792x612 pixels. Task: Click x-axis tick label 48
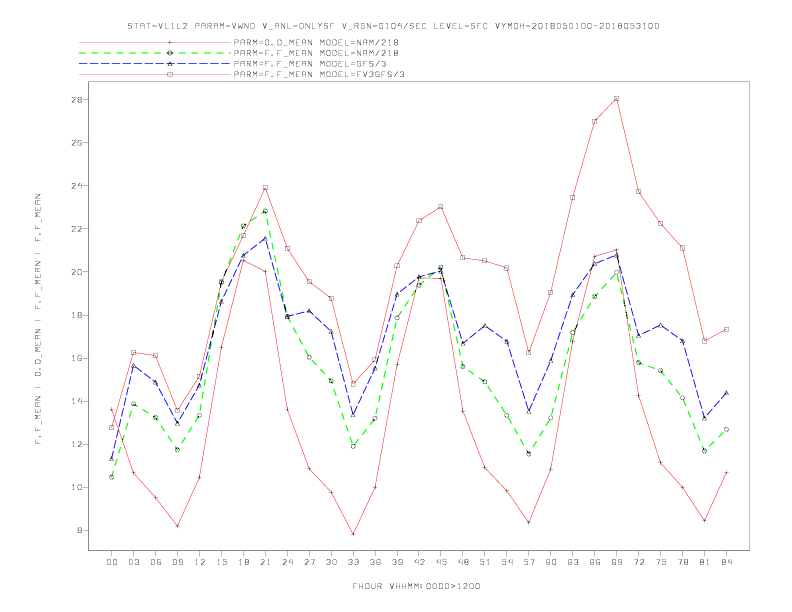(463, 562)
